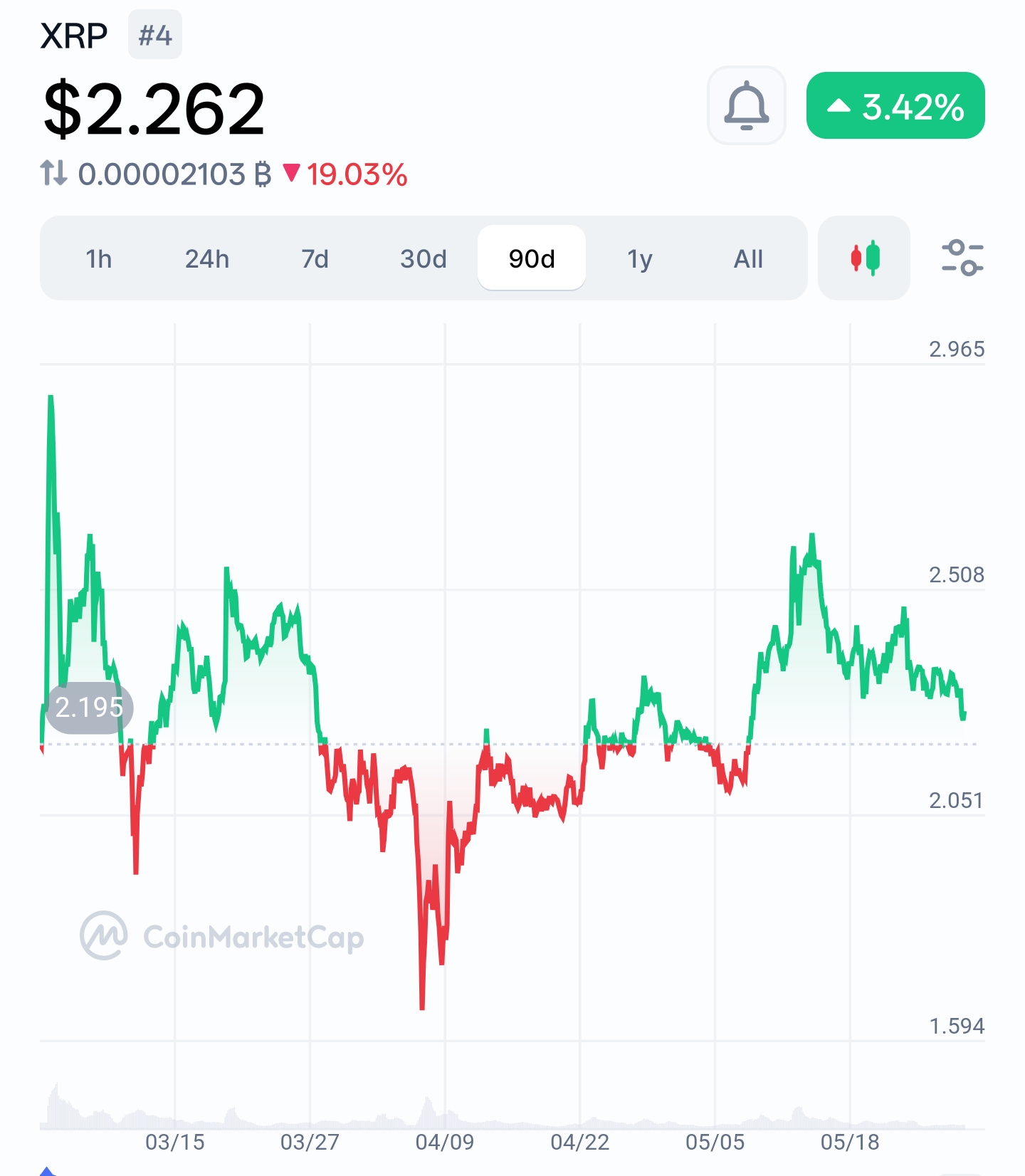Tap the price alert bell icon

tap(746, 105)
